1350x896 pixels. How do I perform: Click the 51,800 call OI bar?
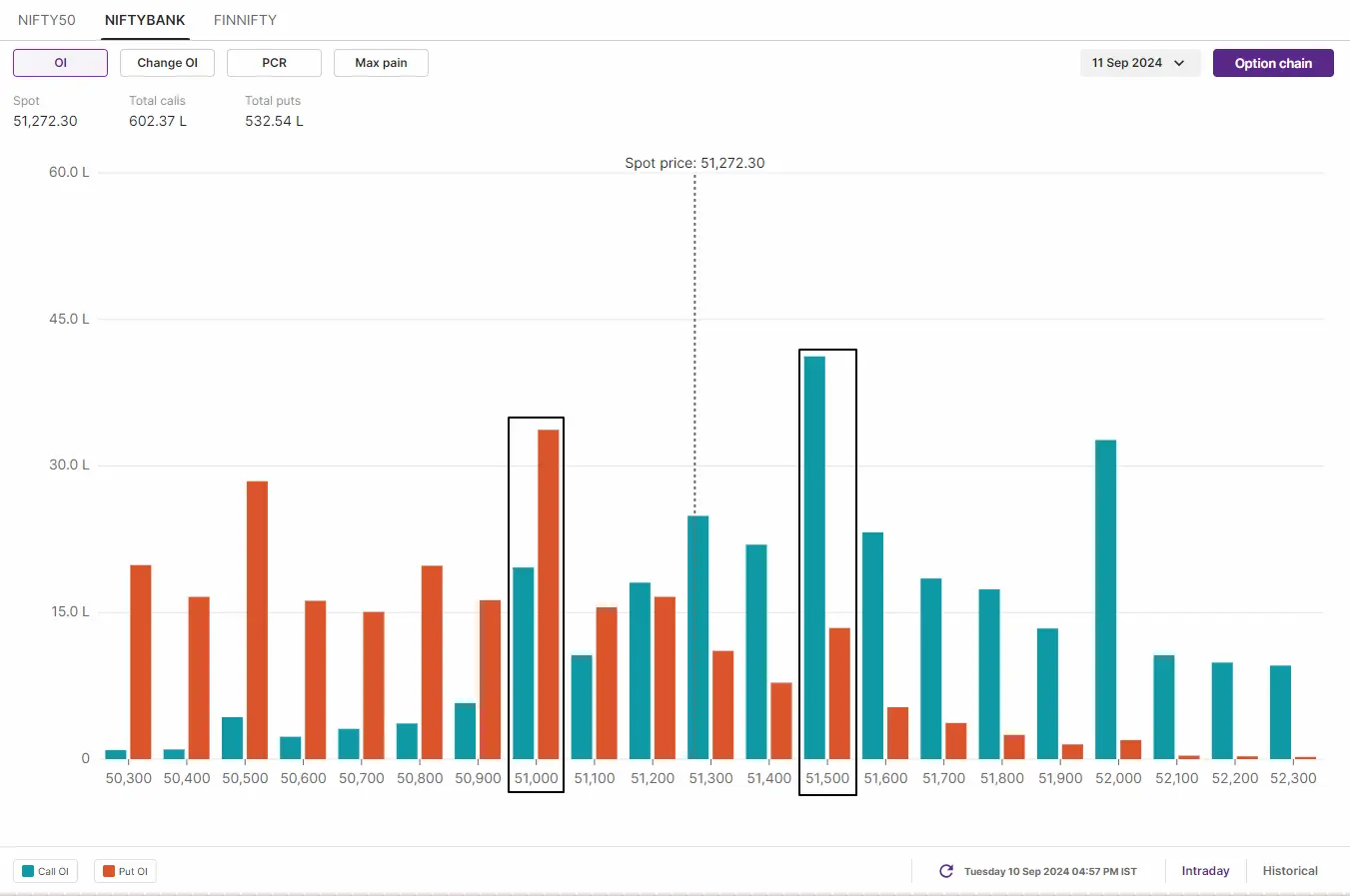(x=989, y=674)
